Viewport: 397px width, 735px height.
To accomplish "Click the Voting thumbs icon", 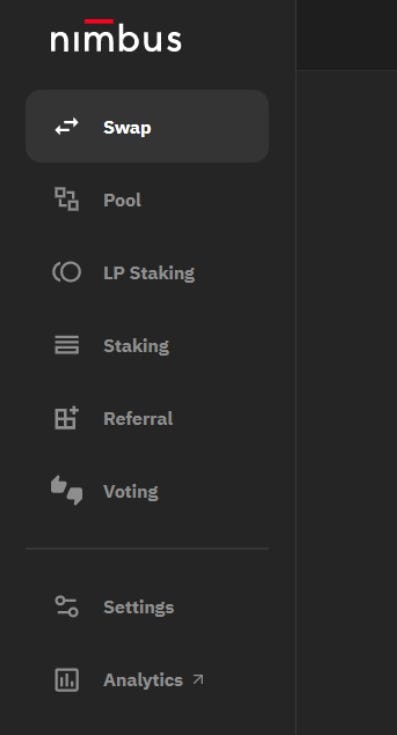I will pyautogui.click(x=67, y=490).
